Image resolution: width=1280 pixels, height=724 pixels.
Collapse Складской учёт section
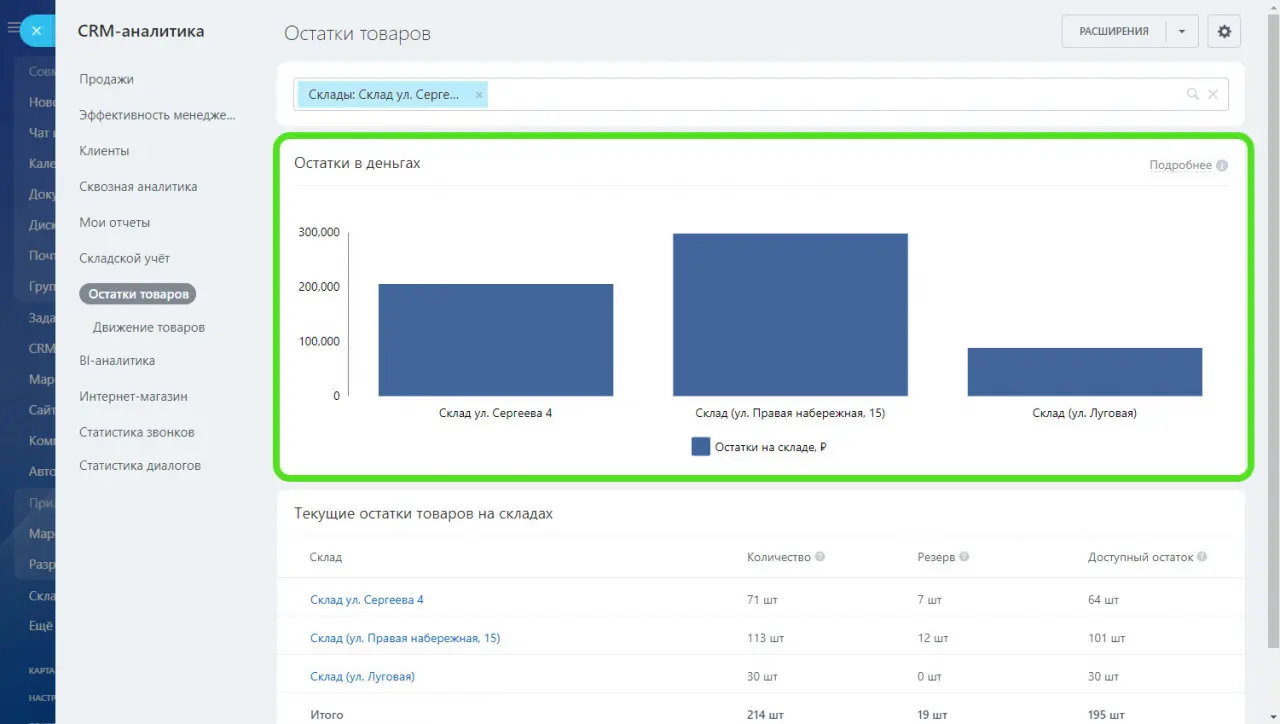124,259
